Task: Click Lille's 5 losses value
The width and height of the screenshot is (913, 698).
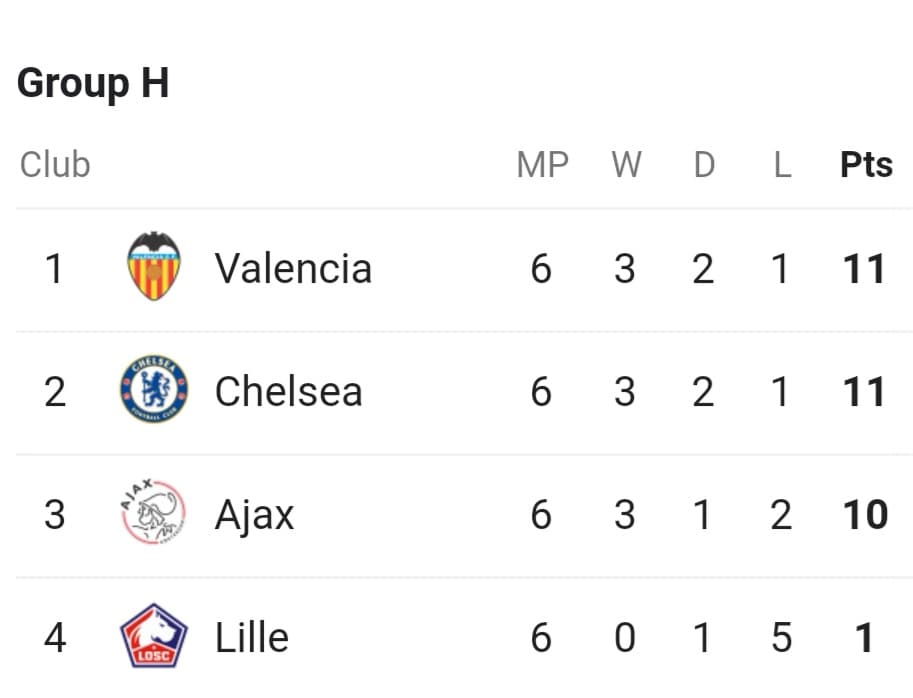Action: pos(781,637)
